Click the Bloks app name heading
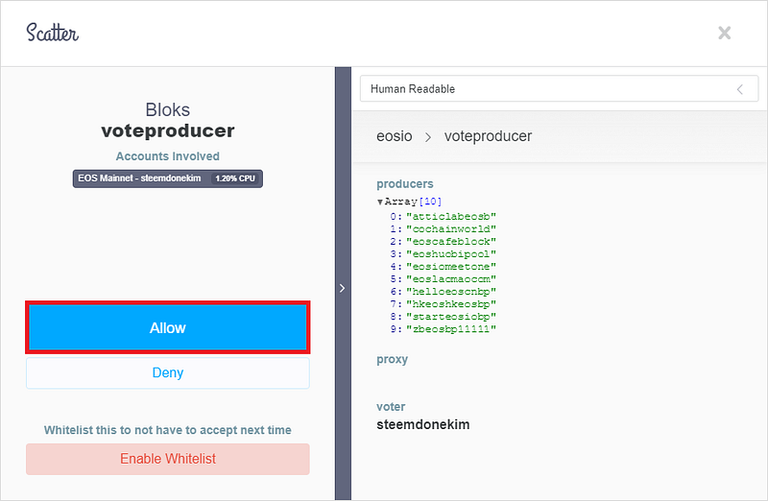768x501 pixels. coord(168,110)
